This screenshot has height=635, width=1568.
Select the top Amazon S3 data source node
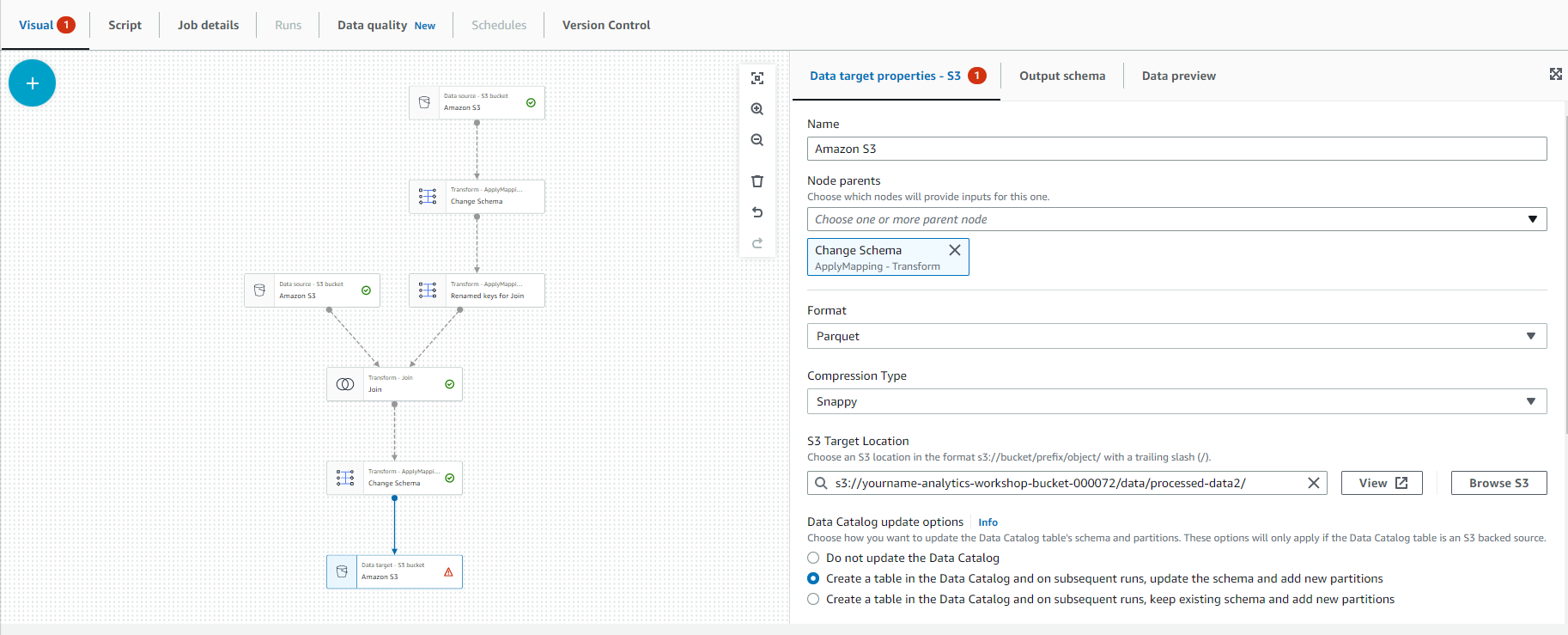(477, 102)
